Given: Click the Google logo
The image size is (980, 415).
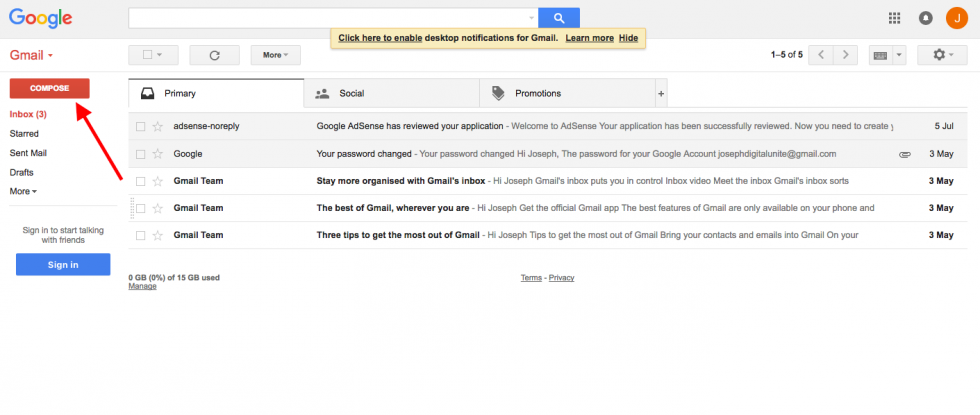Looking at the screenshot, I should [x=41, y=19].
